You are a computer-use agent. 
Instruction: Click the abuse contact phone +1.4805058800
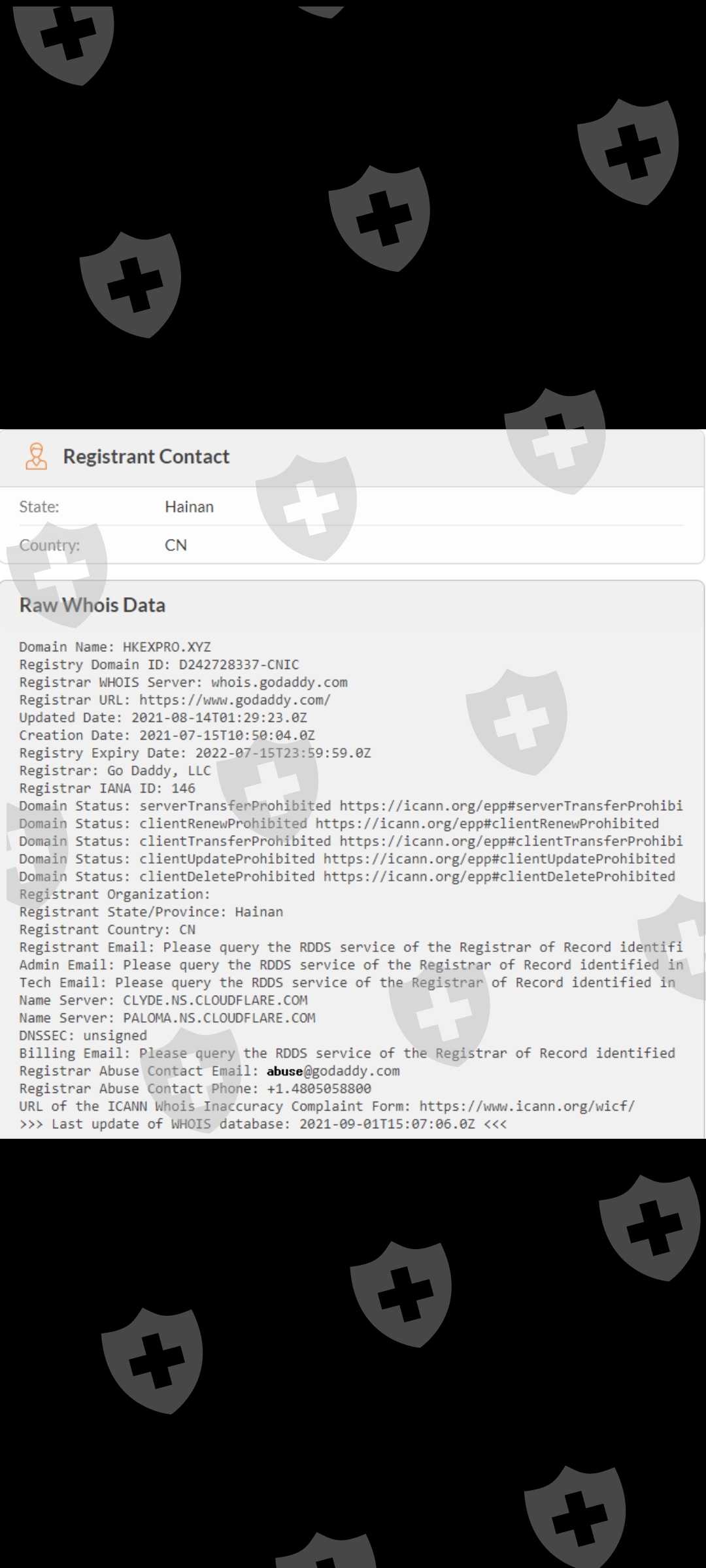pos(319,1088)
